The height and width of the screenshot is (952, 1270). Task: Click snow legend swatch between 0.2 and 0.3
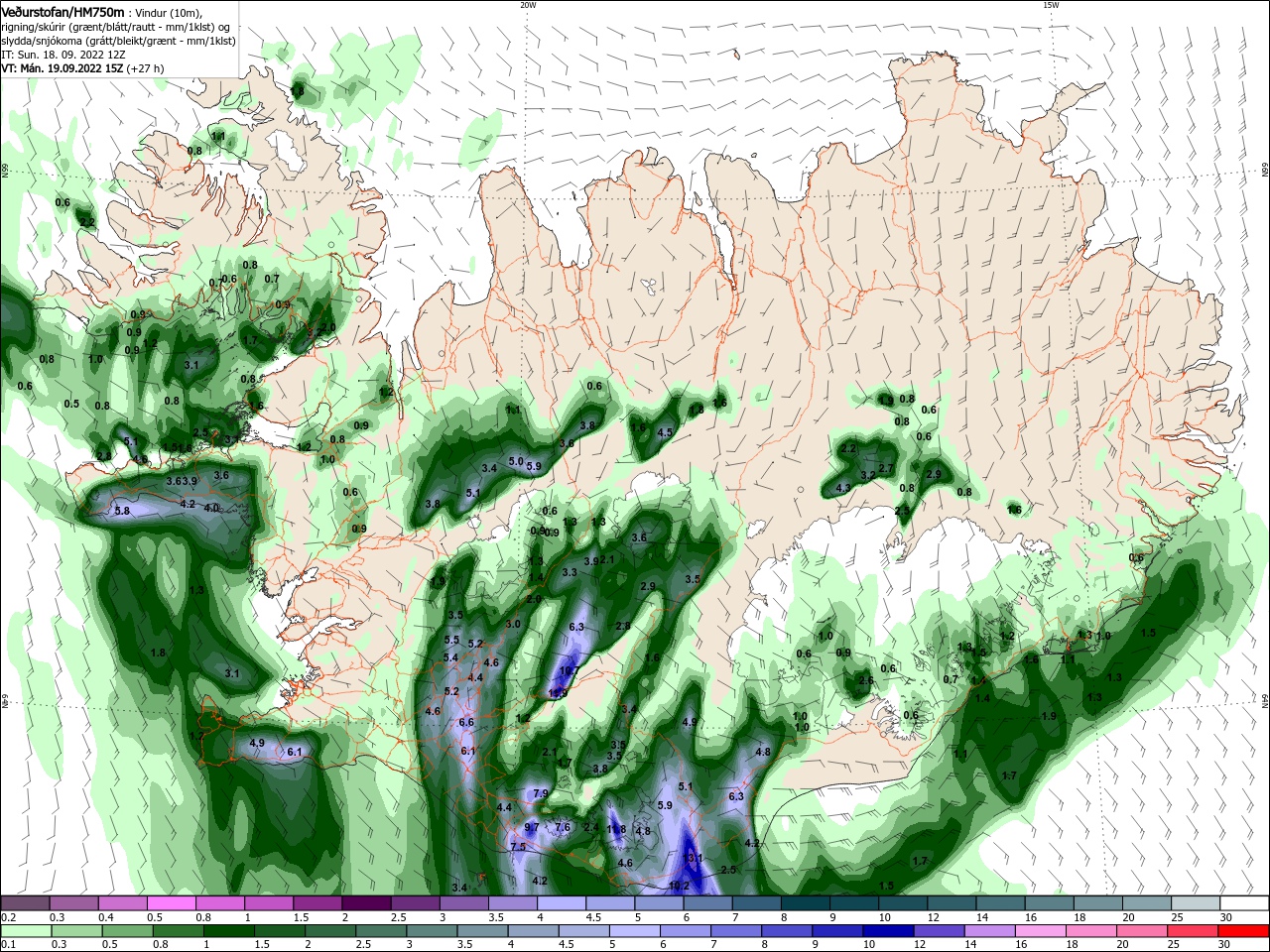tap(25, 903)
